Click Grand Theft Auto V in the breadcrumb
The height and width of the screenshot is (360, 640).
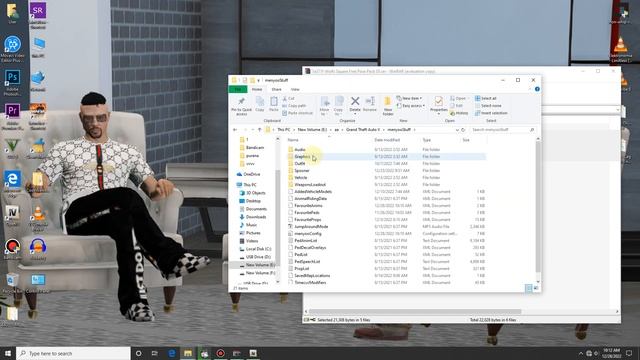click(362, 130)
